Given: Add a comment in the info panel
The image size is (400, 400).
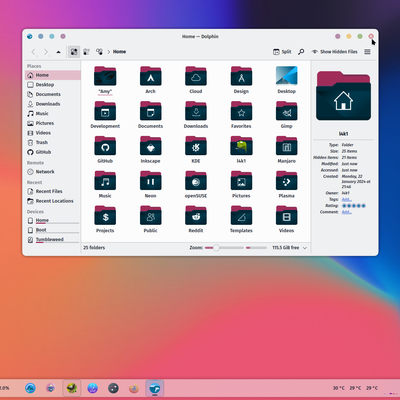Looking at the screenshot, I should tap(347, 212).
